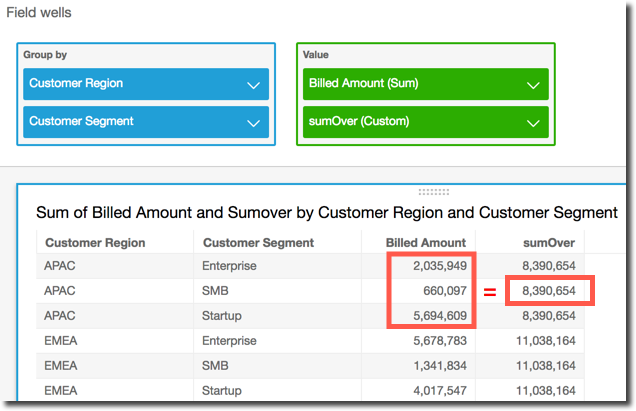Select the Group by well label
The height and width of the screenshot is (411, 636).
[x=48, y=55]
